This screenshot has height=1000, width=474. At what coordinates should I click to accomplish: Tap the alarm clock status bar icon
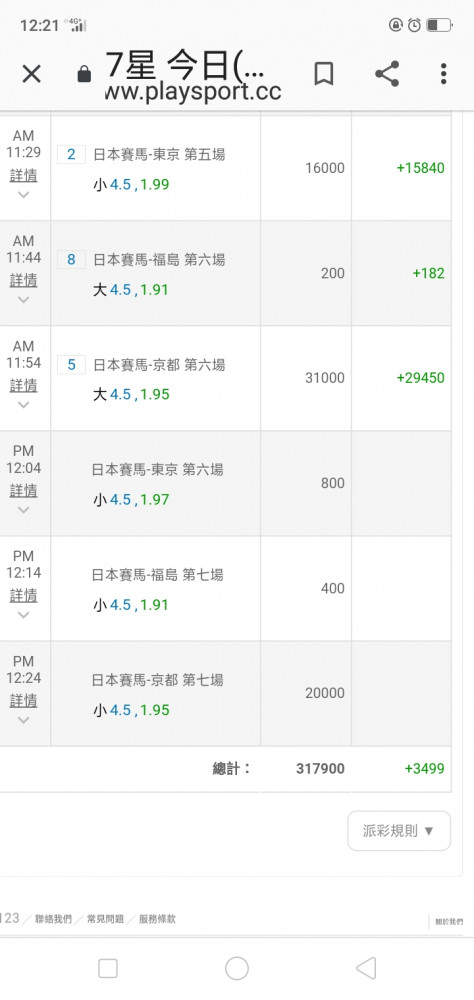(414, 25)
